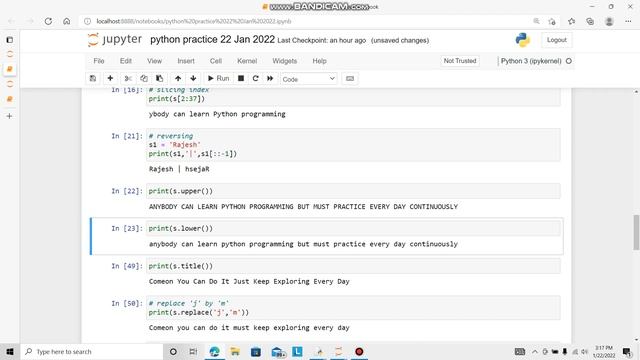640x360 pixels.
Task: Click the Last Checkpoint an hour ago text
Action: click(322, 40)
